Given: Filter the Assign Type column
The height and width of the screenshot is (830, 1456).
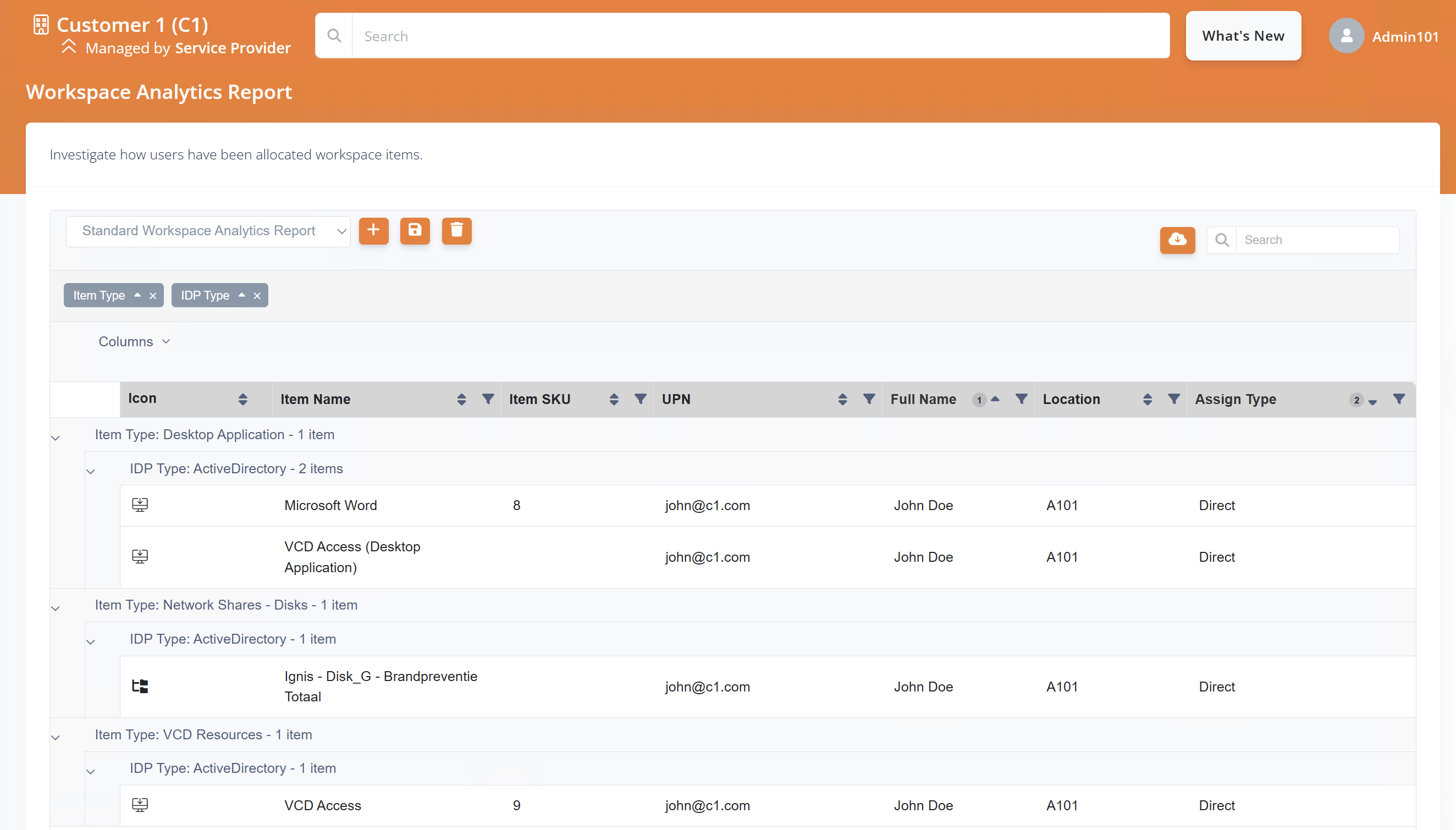Looking at the screenshot, I should [1398, 399].
